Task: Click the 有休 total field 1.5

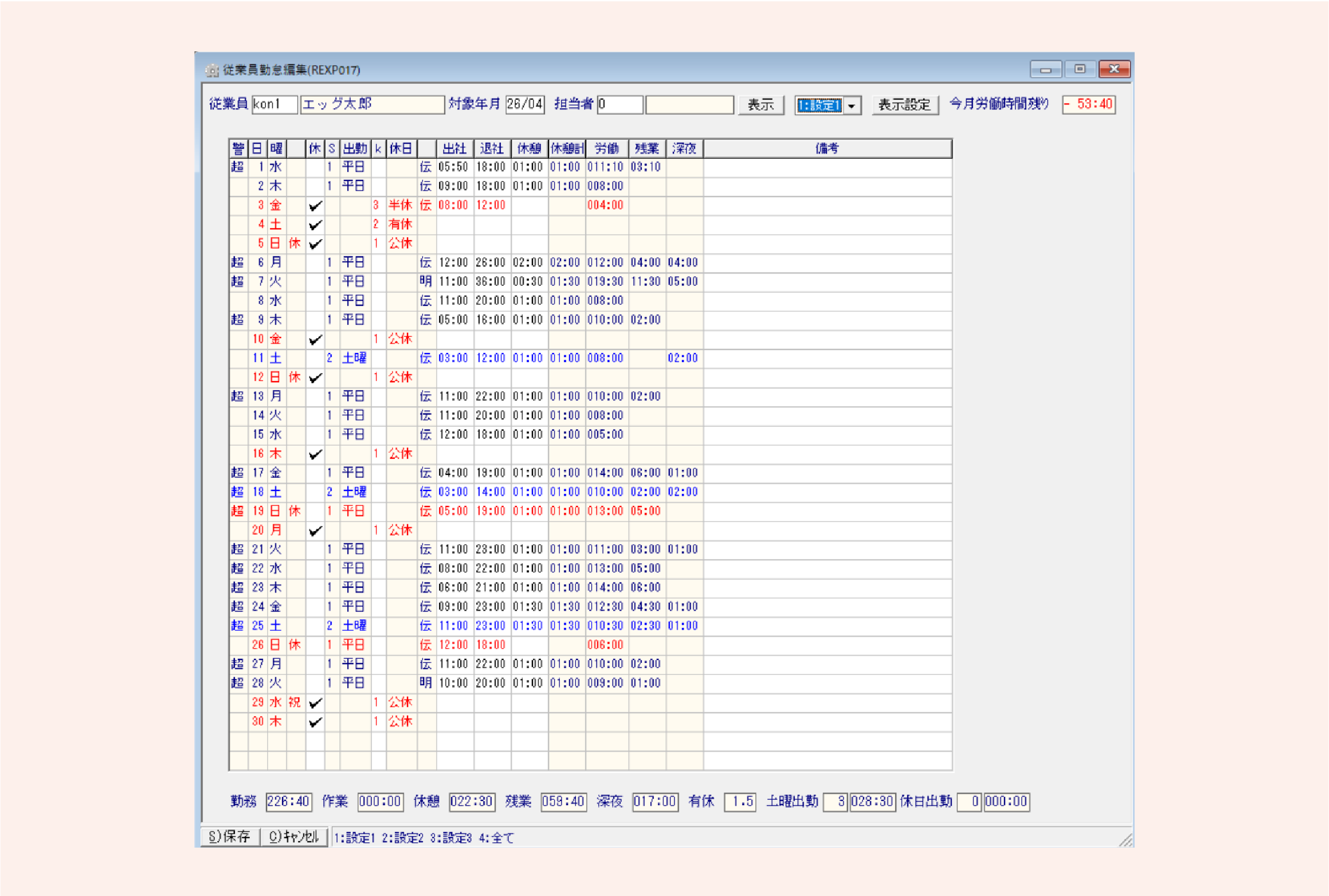Action: point(740,802)
